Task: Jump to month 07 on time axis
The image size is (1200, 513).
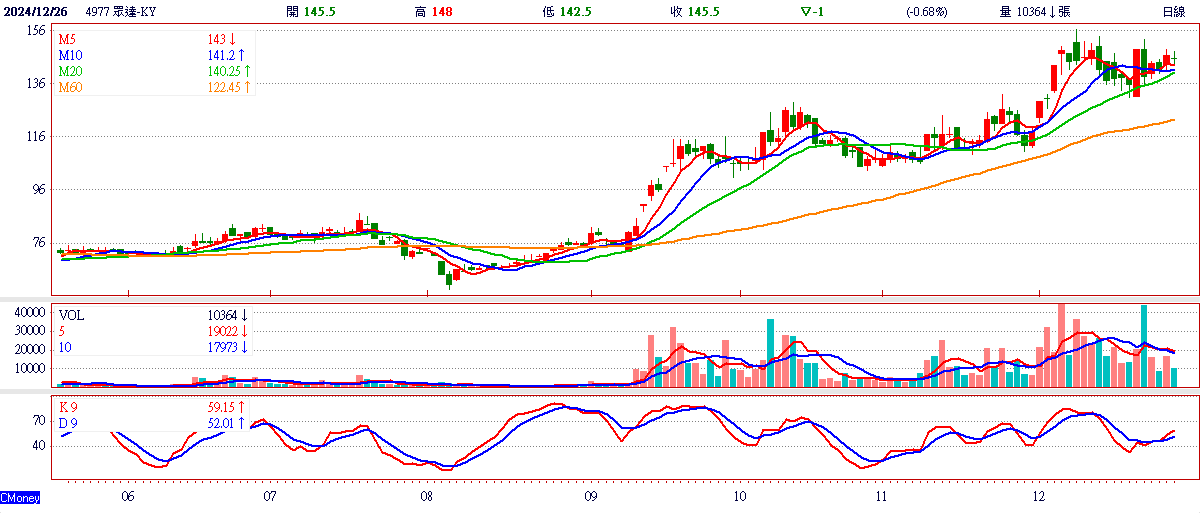Action: tap(270, 496)
